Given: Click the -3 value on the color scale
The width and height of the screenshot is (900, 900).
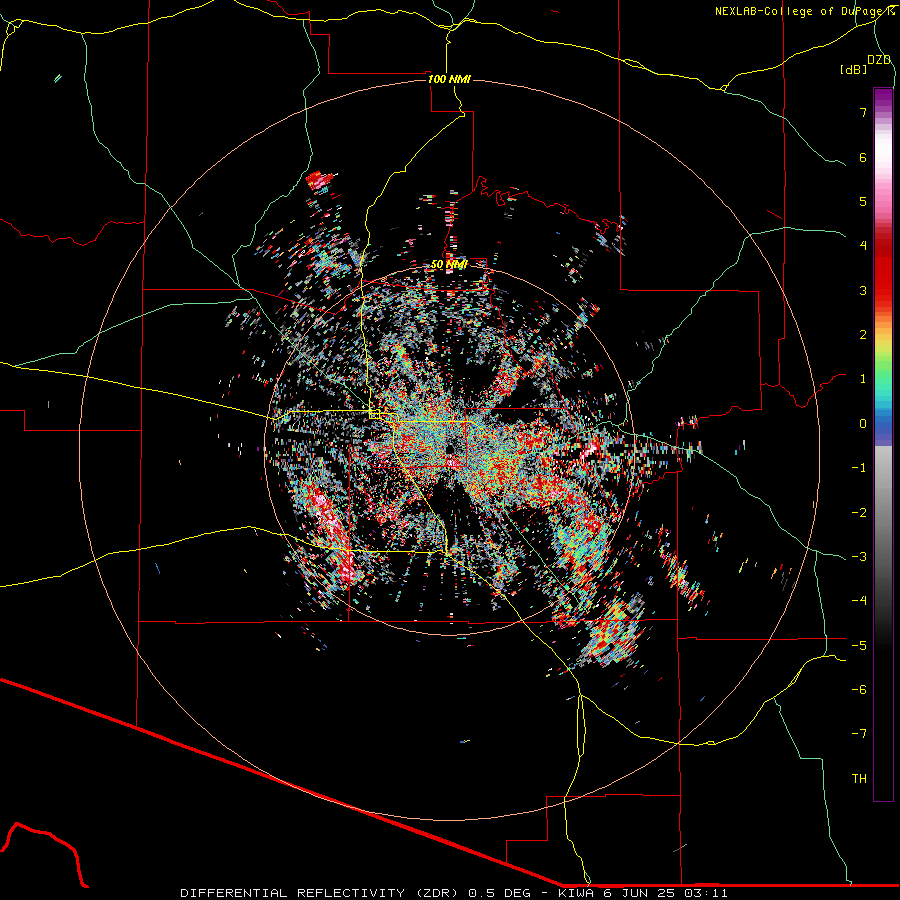Looking at the screenshot, I should pos(859,557).
